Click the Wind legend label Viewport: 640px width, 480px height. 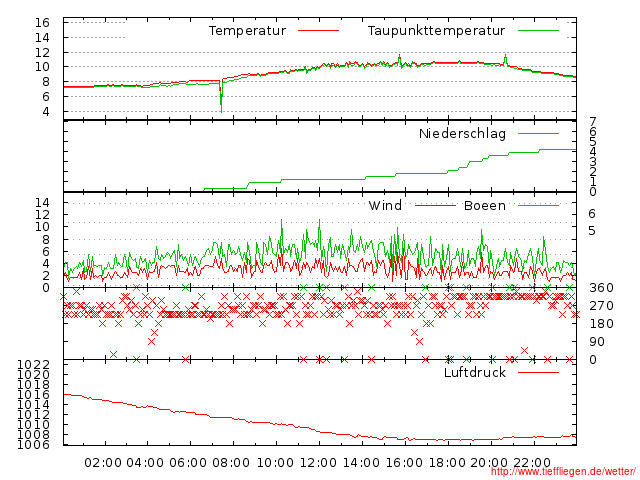point(385,205)
